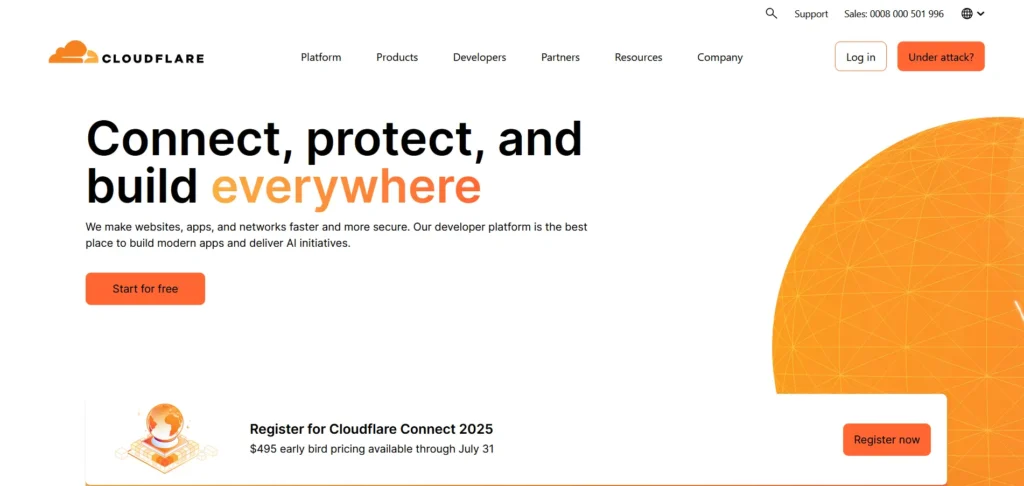Click the Sales phone number

894,14
